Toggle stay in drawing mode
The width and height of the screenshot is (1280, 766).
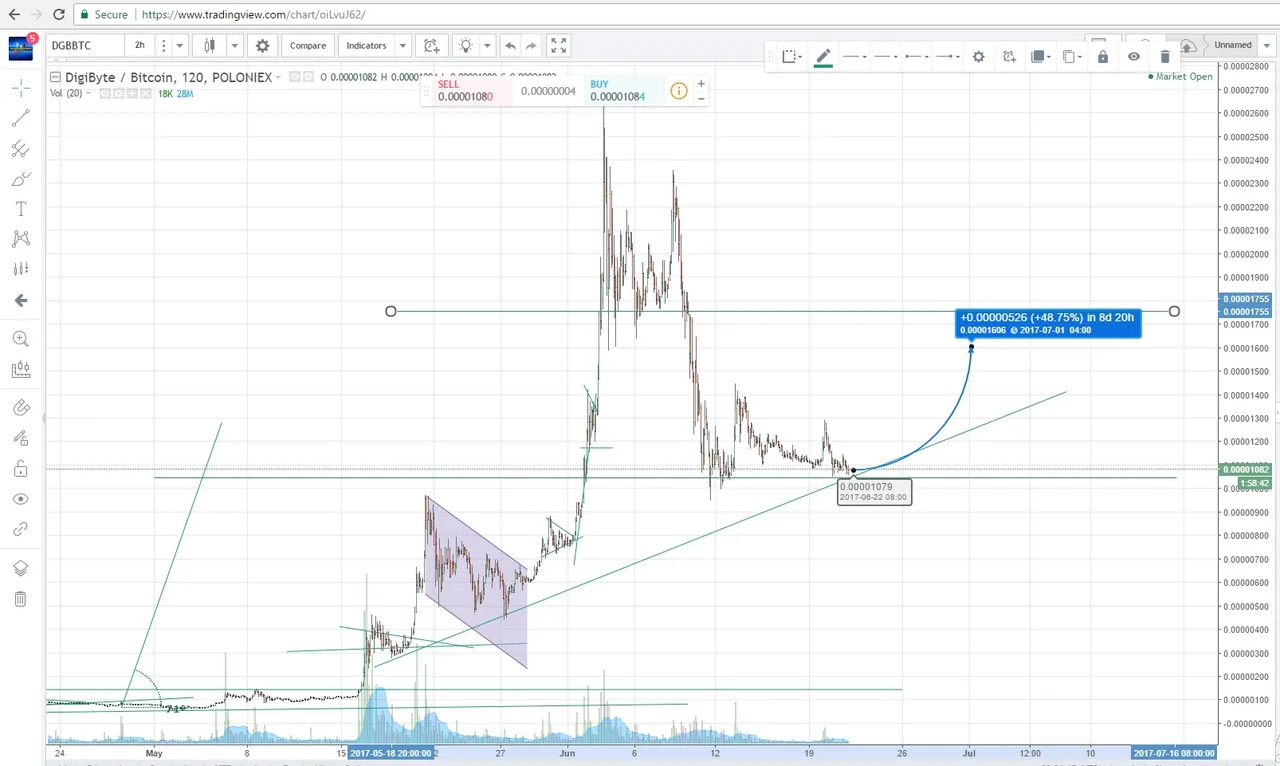tap(20, 438)
